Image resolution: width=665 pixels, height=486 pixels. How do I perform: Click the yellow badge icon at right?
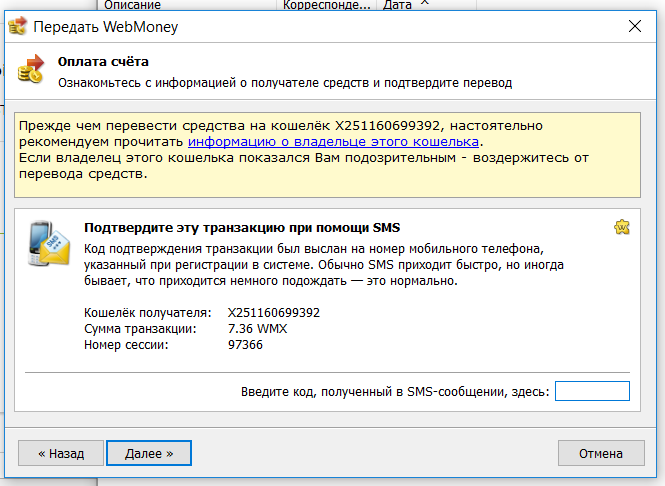tap(622, 228)
